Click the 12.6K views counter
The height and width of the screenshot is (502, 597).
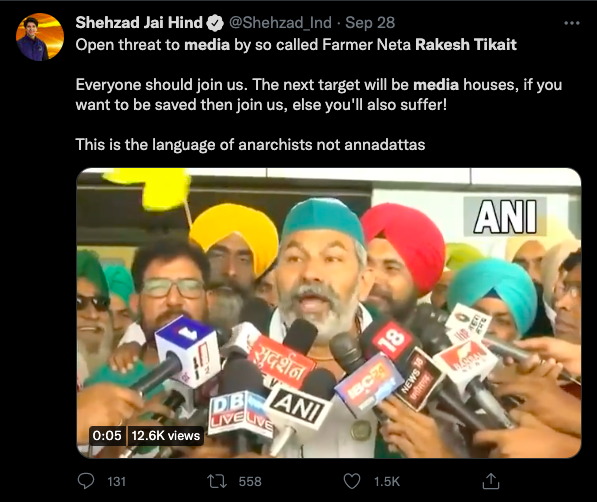coord(166,435)
